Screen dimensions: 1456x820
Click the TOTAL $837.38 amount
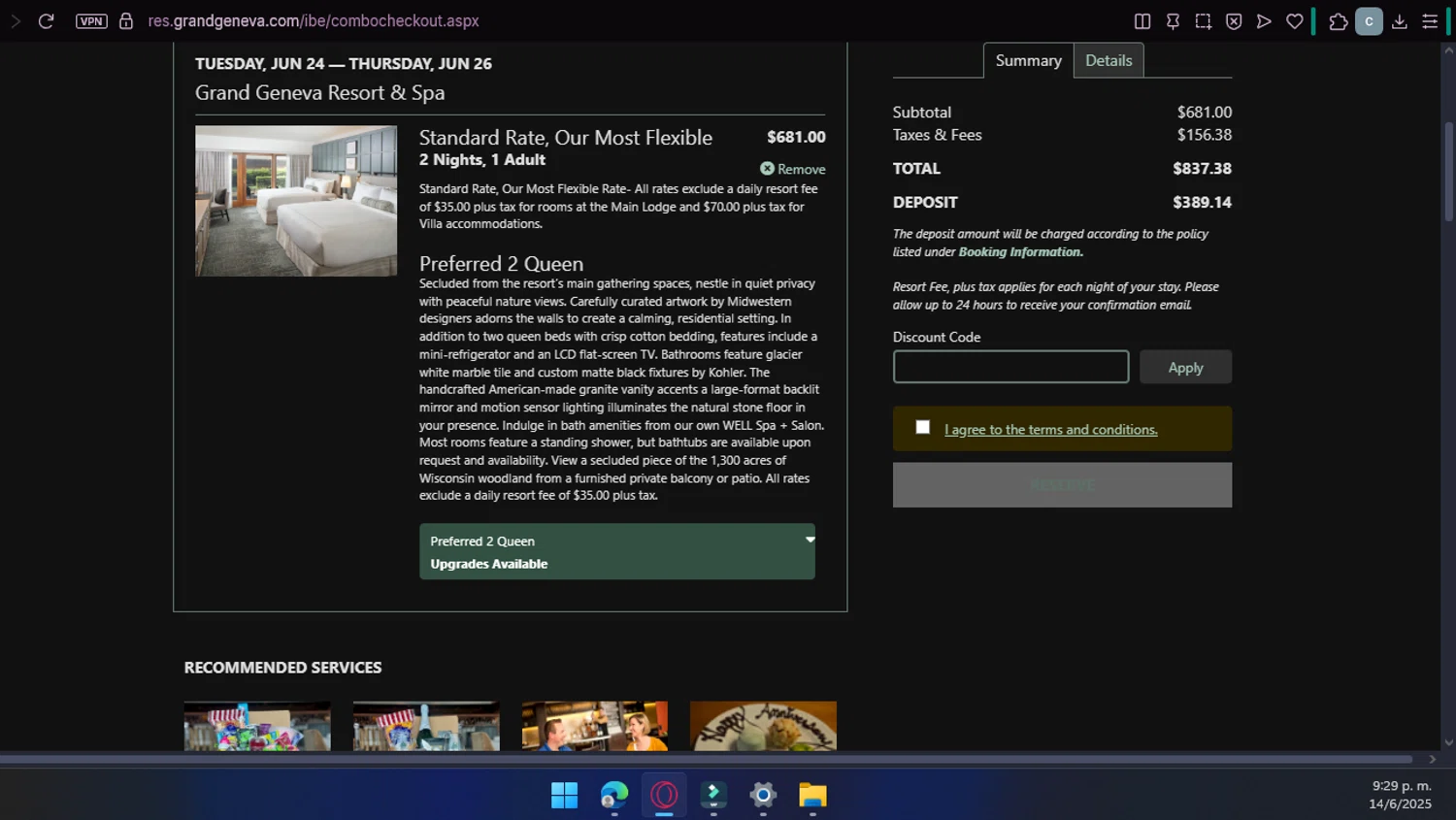pyautogui.click(x=1202, y=169)
